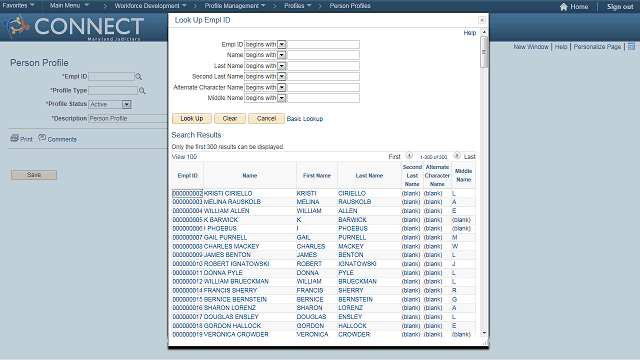
Task: Click Sign out link
Action: [x=620, y=7]
